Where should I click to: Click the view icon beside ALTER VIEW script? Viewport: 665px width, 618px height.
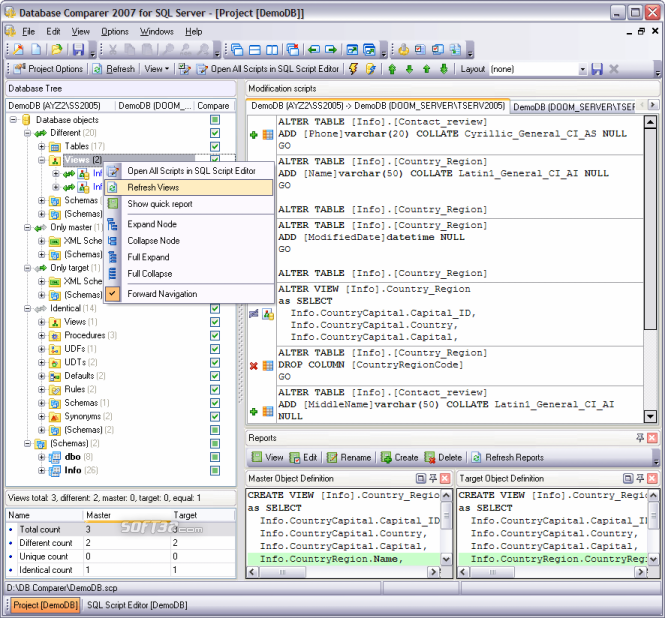(268, 314)
